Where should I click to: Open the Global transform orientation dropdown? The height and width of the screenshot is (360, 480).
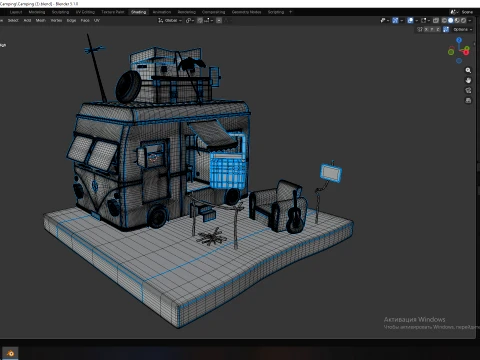click(170, 21)
